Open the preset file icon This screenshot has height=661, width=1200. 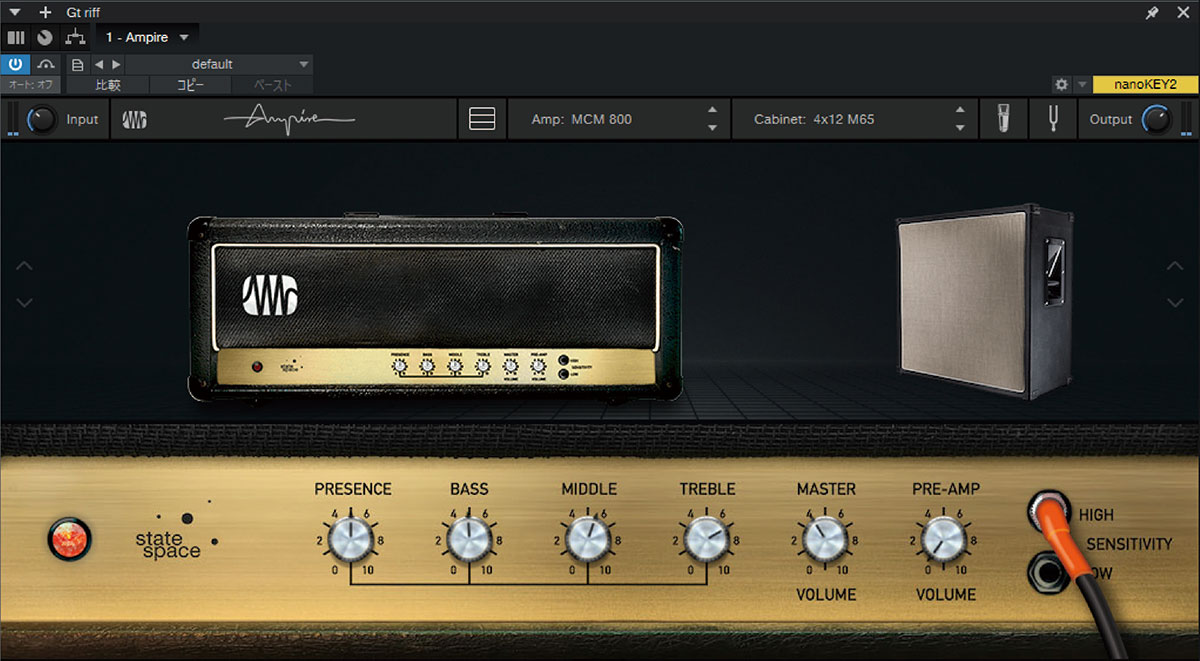(78, 64)
